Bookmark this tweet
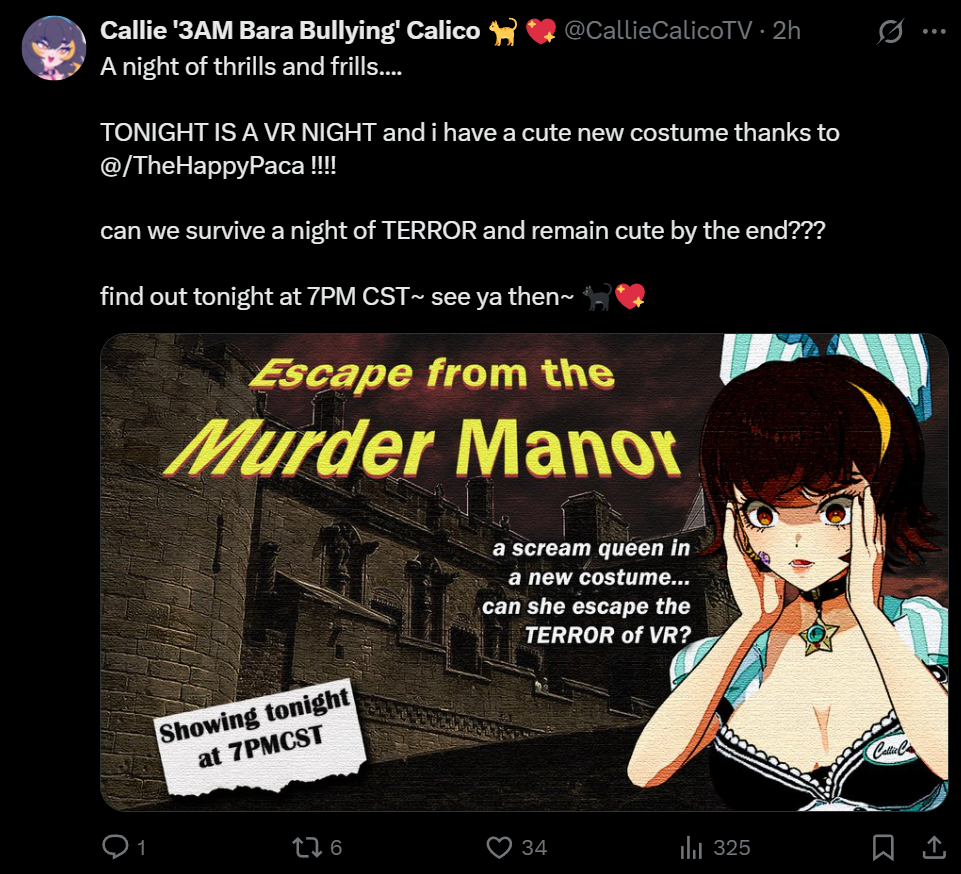Viewport: 961px width, 874px height. click(883, 847)
